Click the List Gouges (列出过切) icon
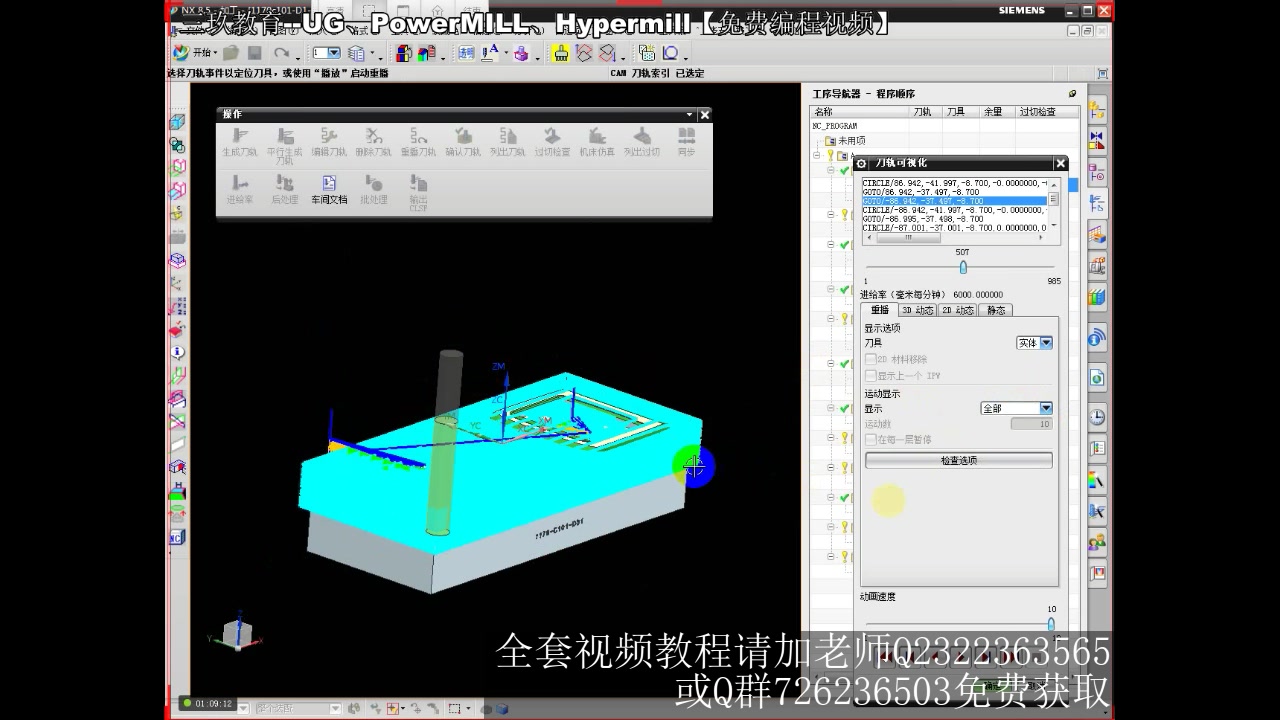1280x720 pixels. [x=642, y=136]
